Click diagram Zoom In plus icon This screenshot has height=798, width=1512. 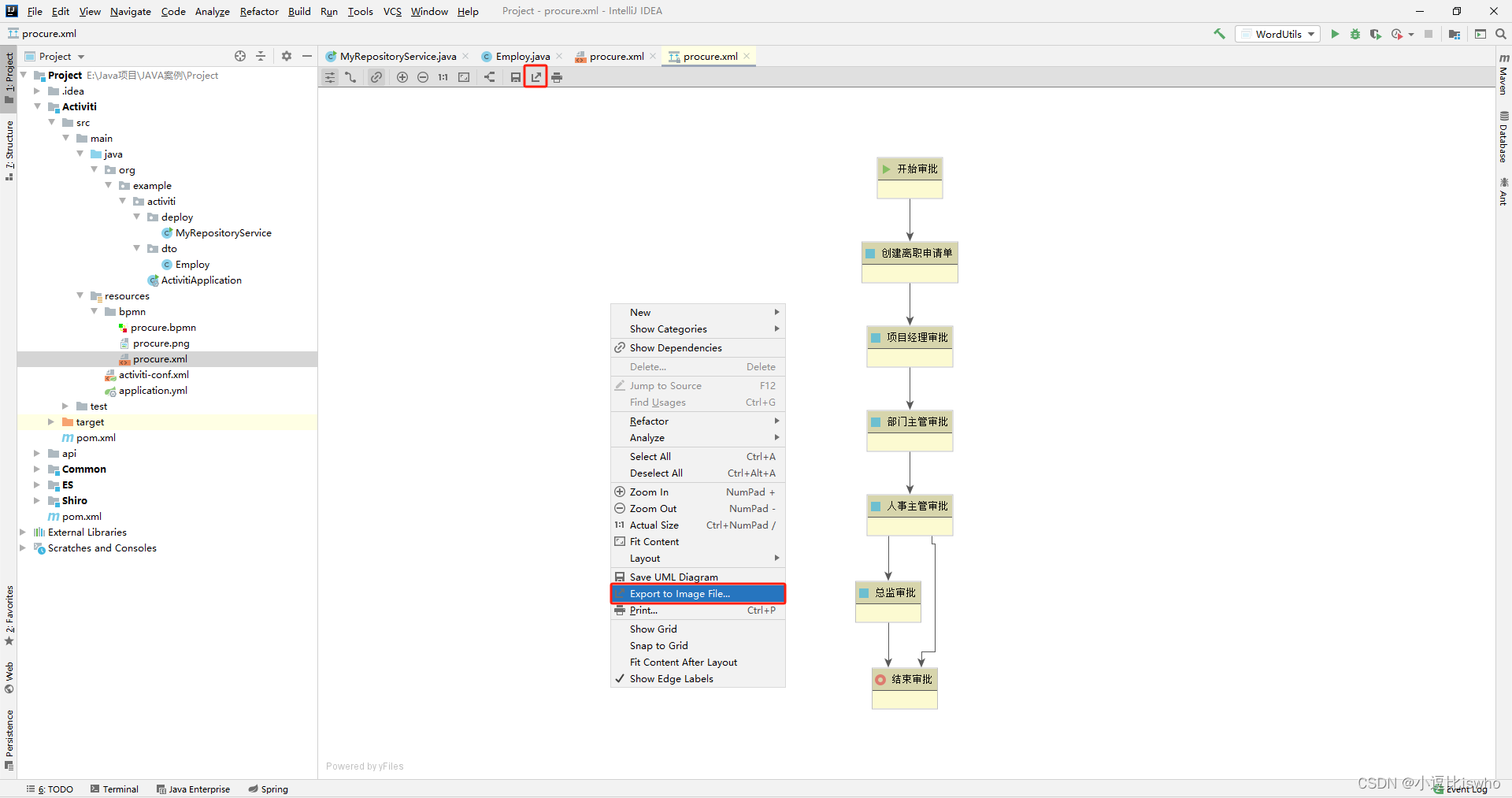(402, 77)
